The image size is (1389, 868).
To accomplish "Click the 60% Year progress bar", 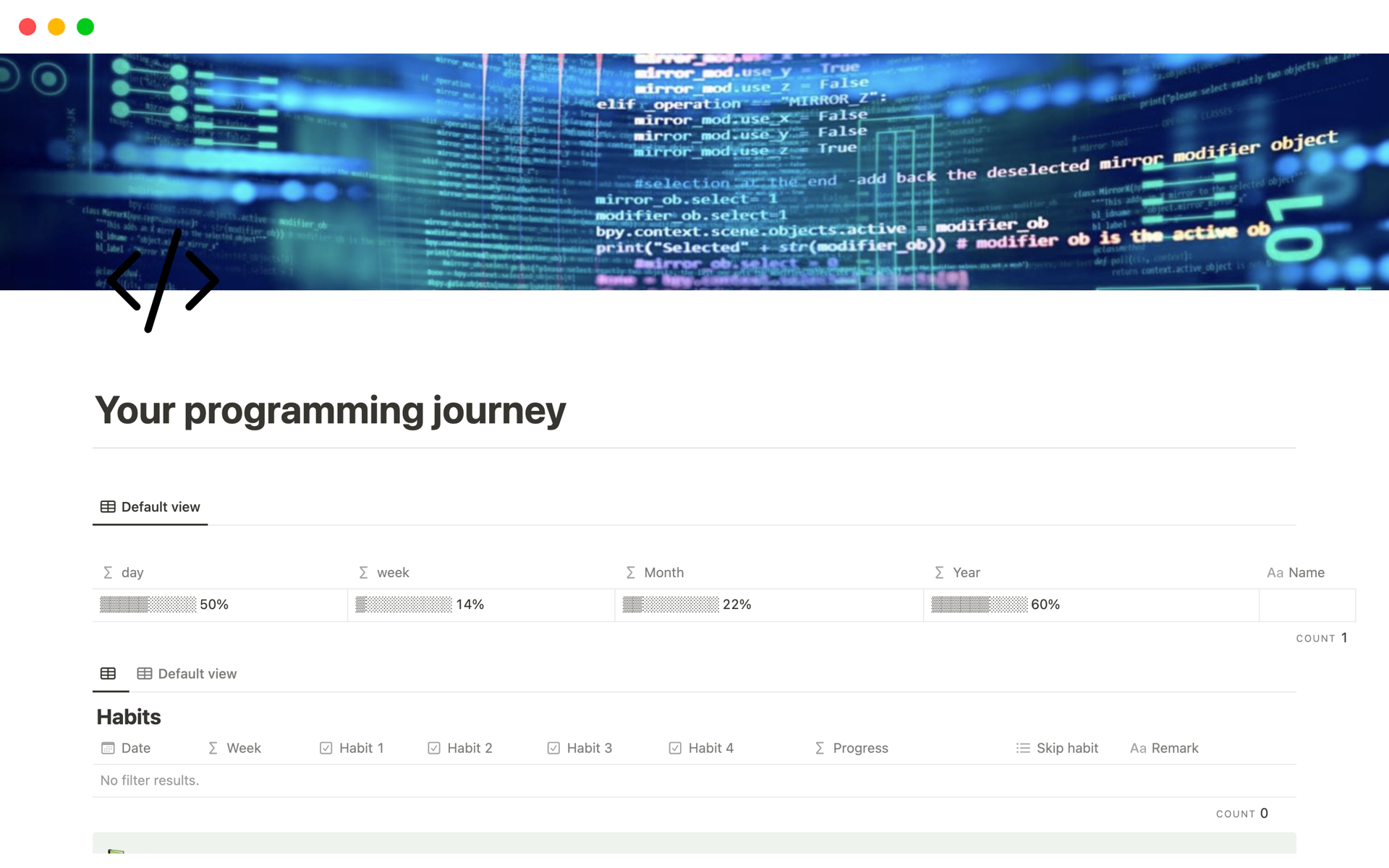I will [979, 605].
